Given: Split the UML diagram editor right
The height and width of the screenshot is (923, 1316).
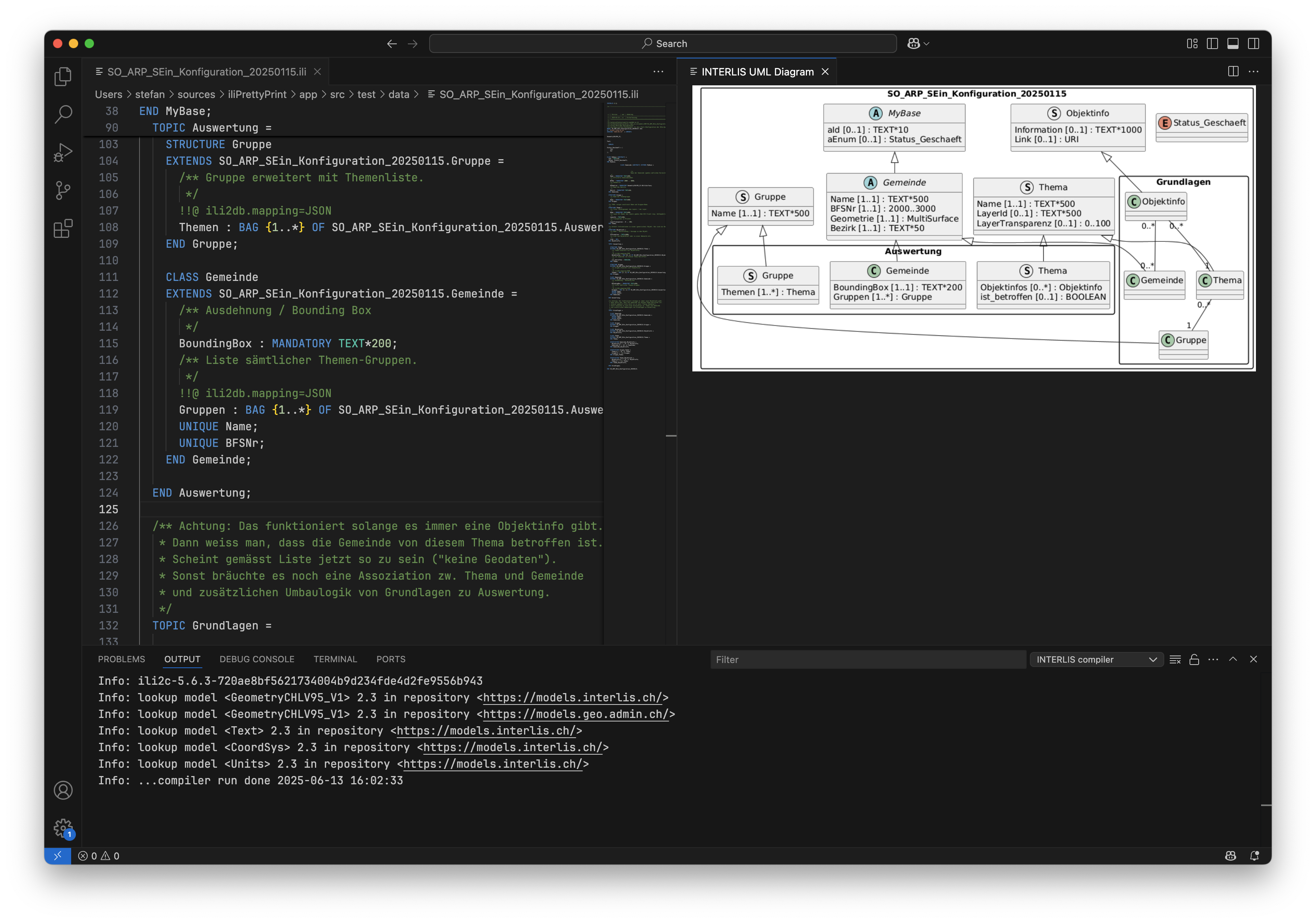Looking at the screenshot, I should pos(1233,72).
